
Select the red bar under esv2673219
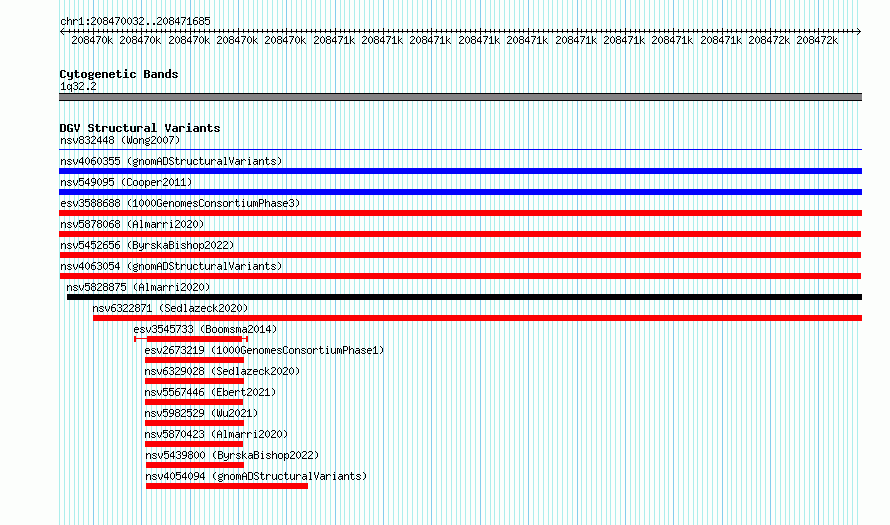point(194,360)
